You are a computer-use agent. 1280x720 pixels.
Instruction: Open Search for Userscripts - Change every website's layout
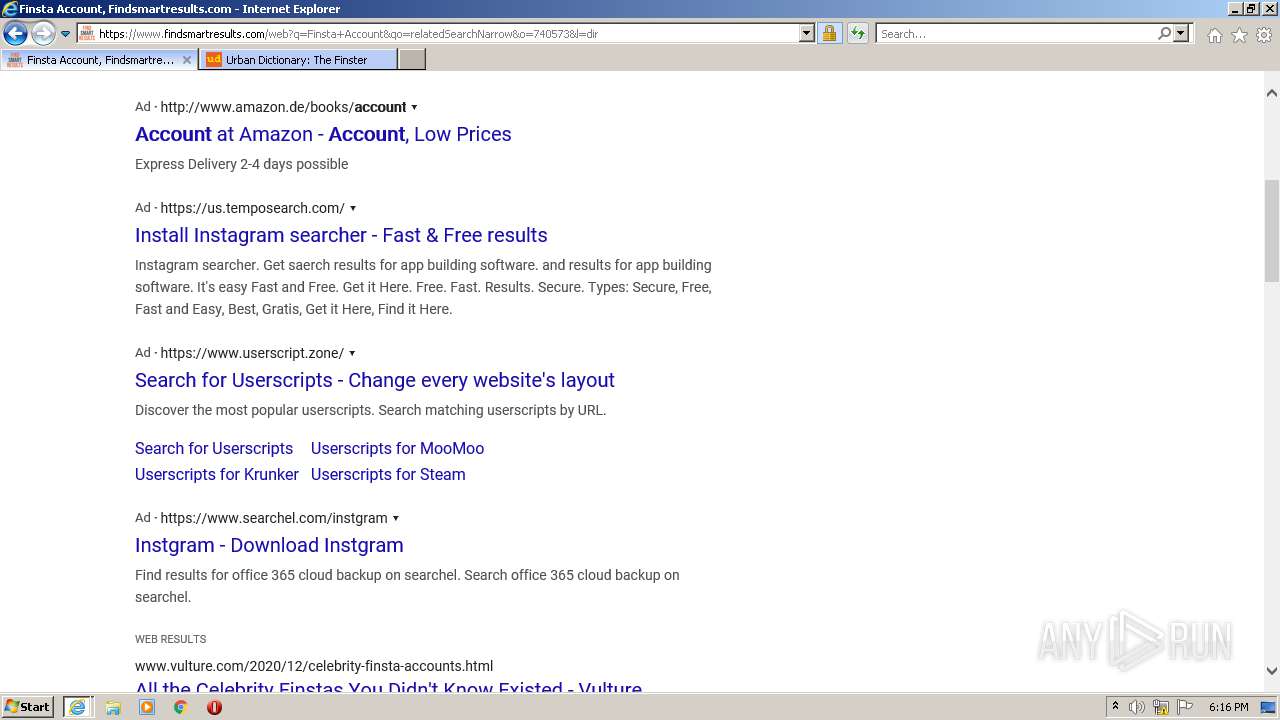375,380
